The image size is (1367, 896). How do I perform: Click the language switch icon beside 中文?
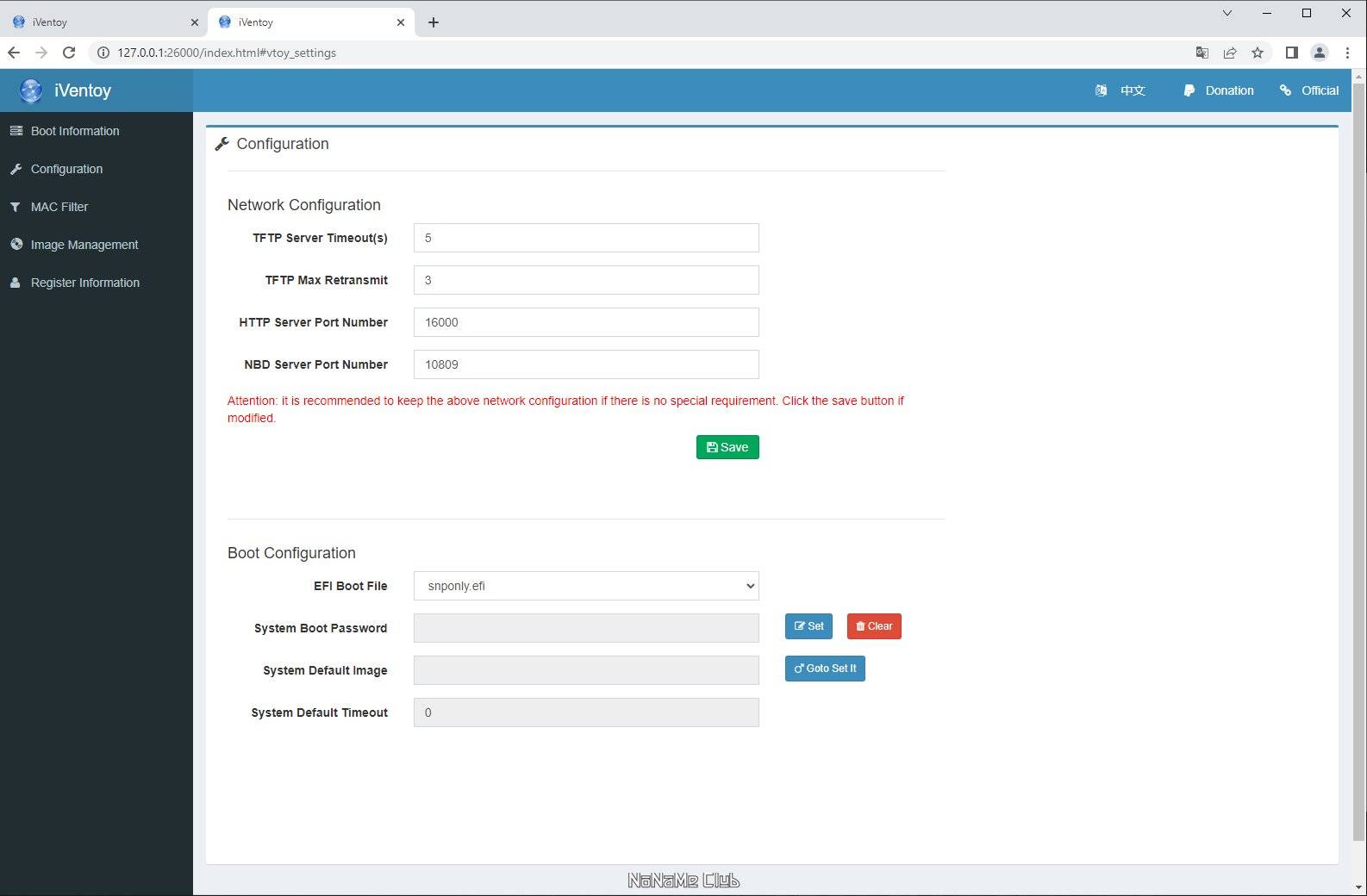pos(1101,90)
